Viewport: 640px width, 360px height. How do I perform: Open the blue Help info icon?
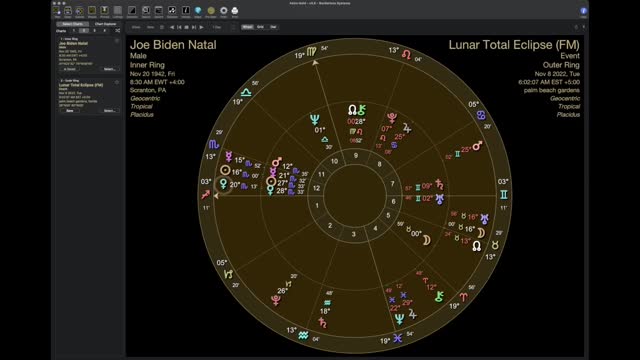click(x=583, y=11)
